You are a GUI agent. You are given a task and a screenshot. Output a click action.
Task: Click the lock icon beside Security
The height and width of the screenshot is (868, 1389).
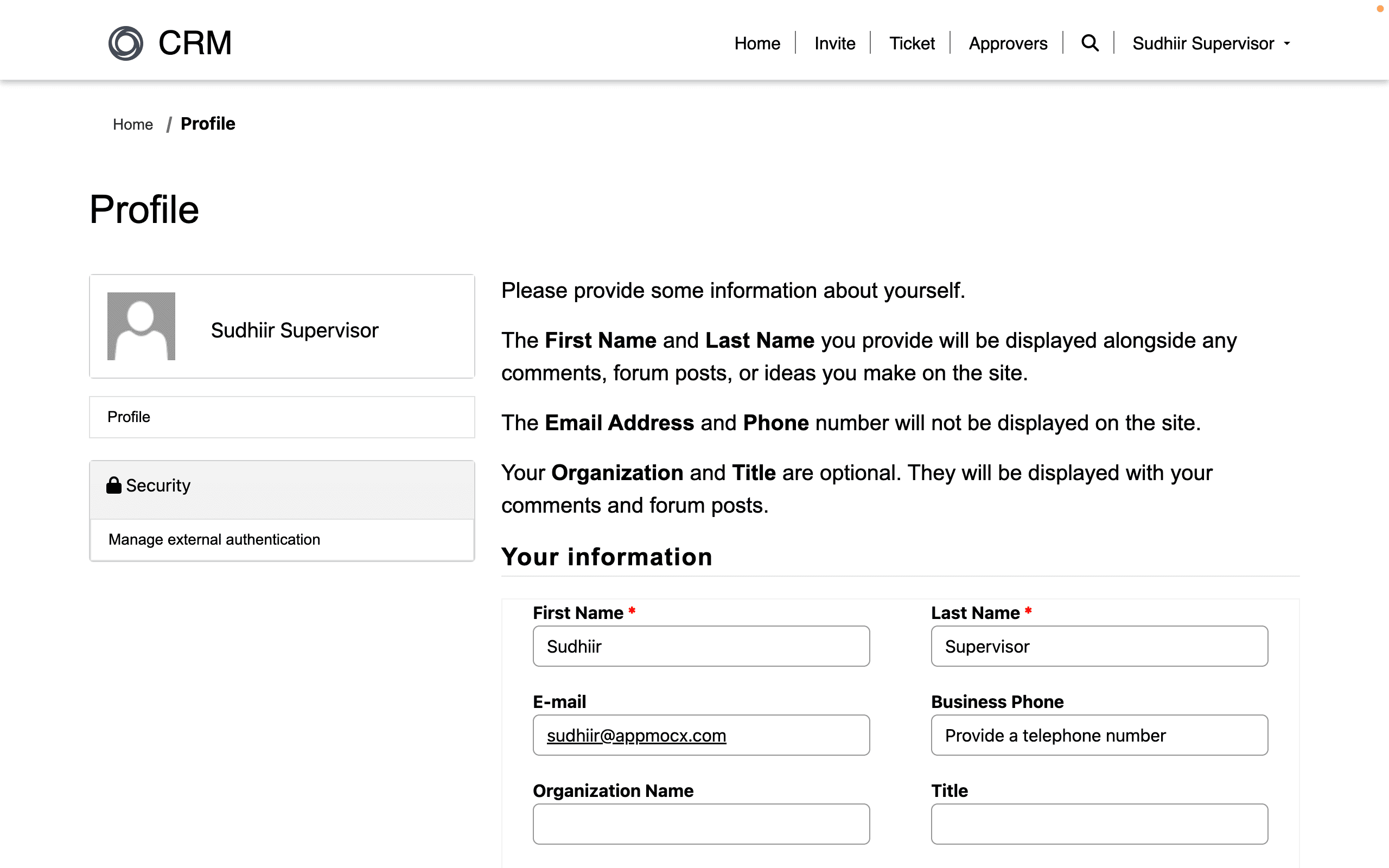click(x=113, y=486)
